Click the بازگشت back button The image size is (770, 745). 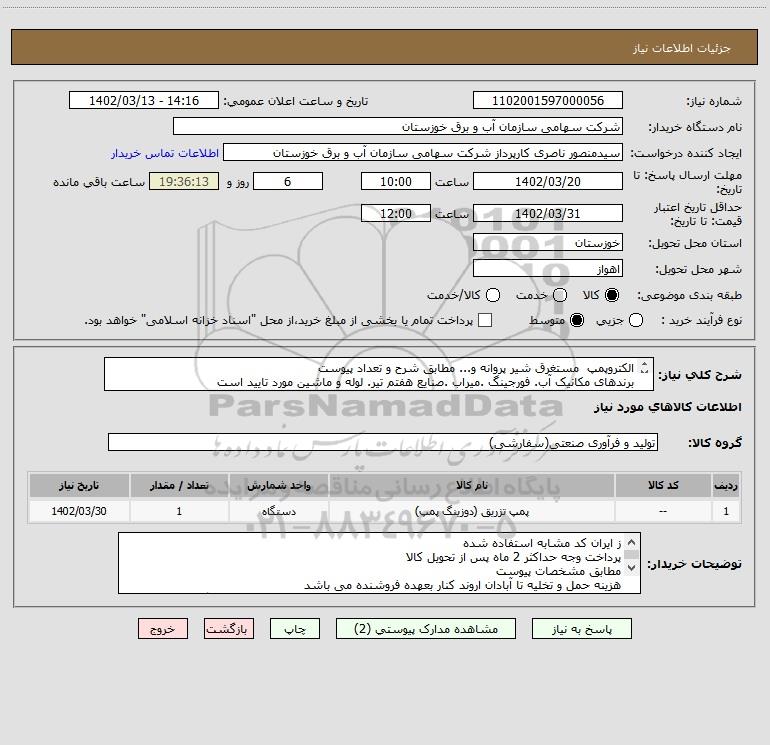click(x=229, y=629)
